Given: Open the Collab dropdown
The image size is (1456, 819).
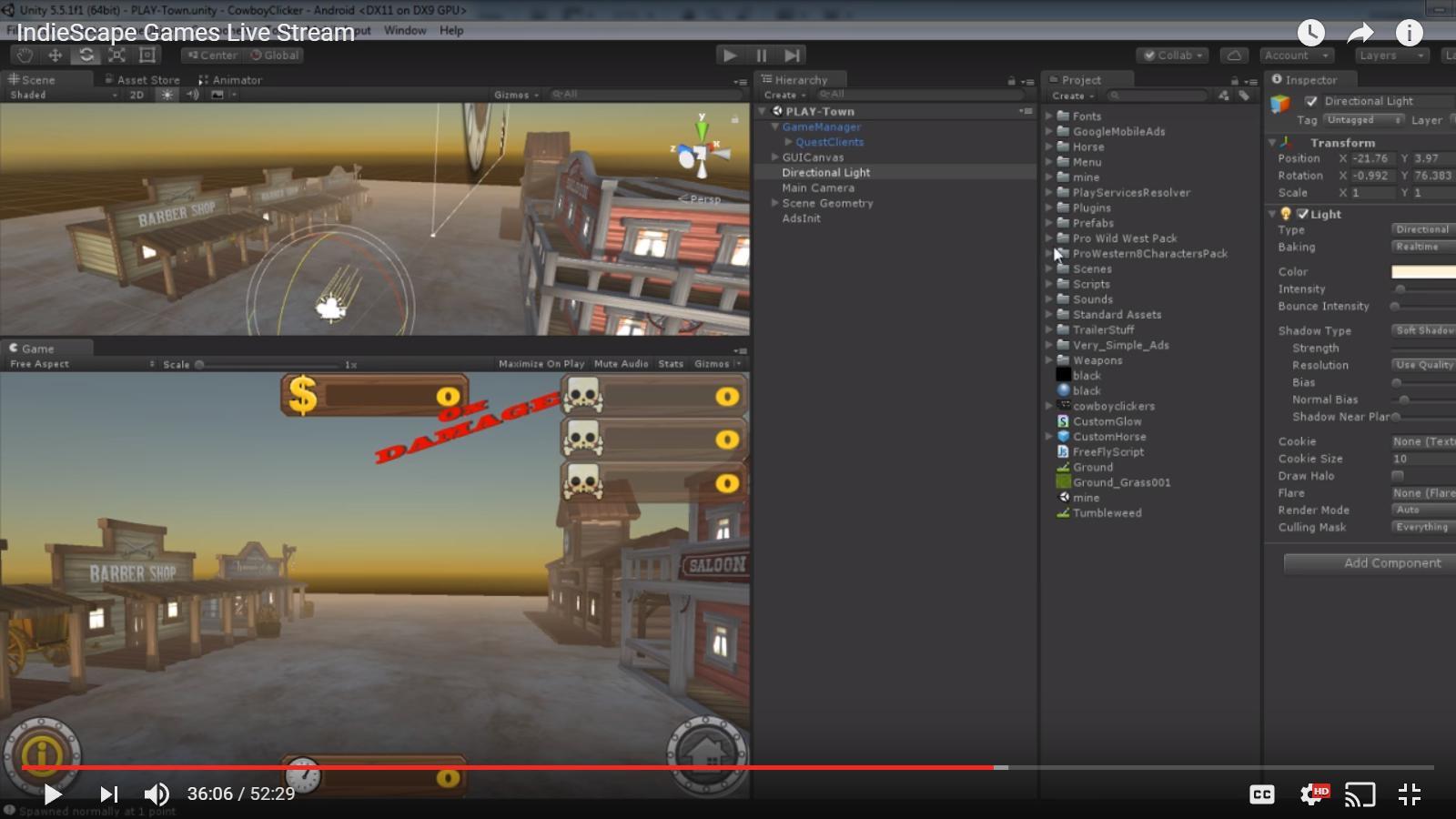Looking at the screenshot, I should [x=1174, y=56].
